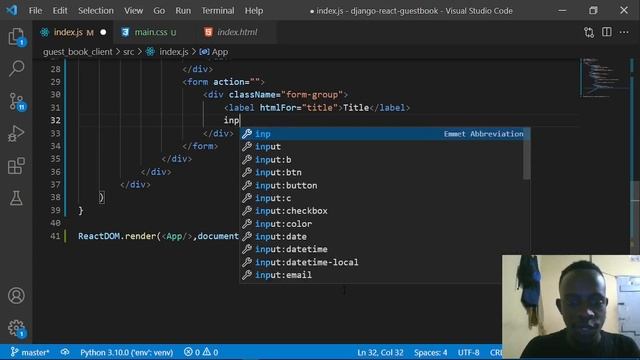Viewport: 640px width, 360px height.
Task: Open editor More Actions ellipsis
Action: pos(624,32)
